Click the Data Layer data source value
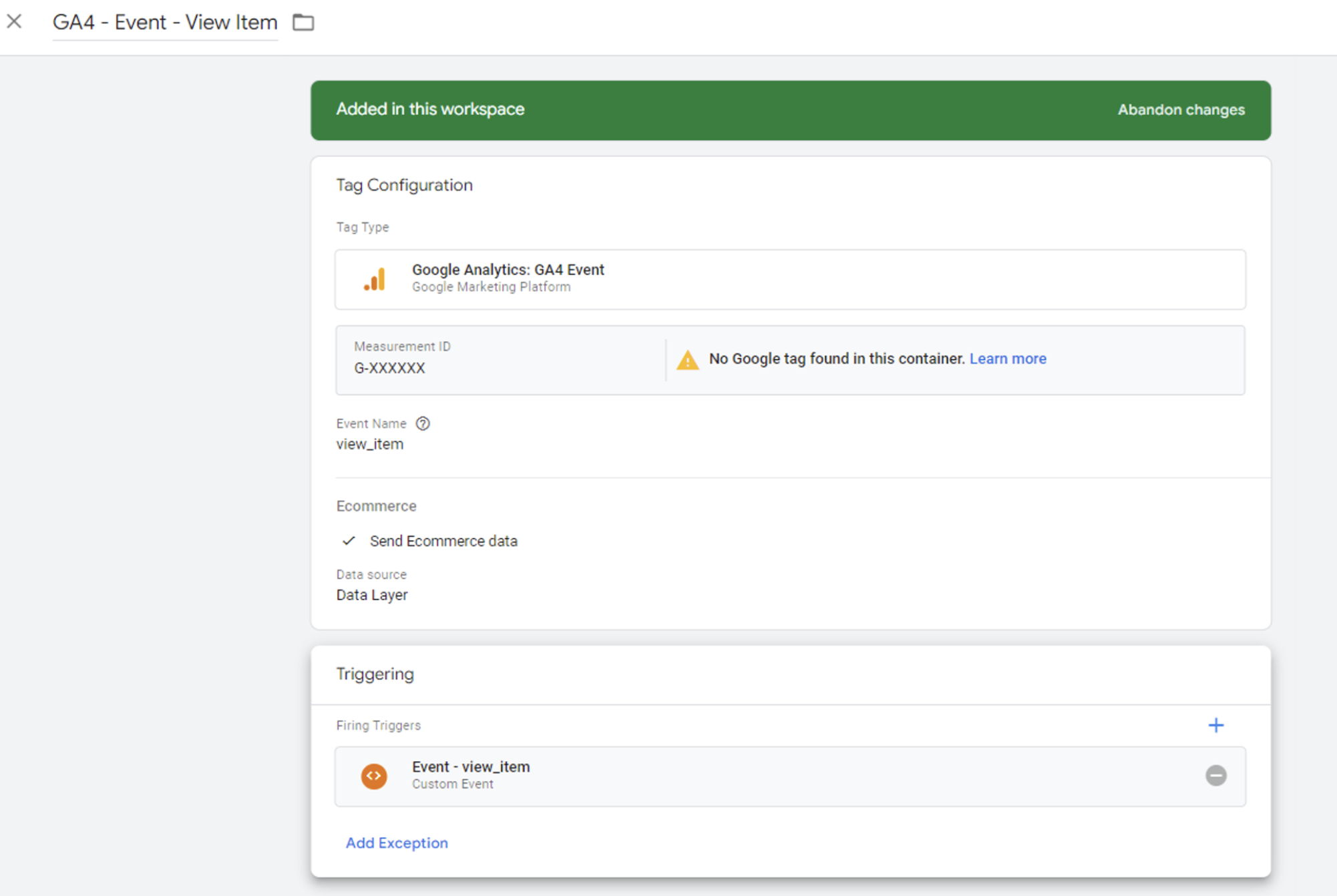This screenshot has width=1337, height=896. [371, 595]
